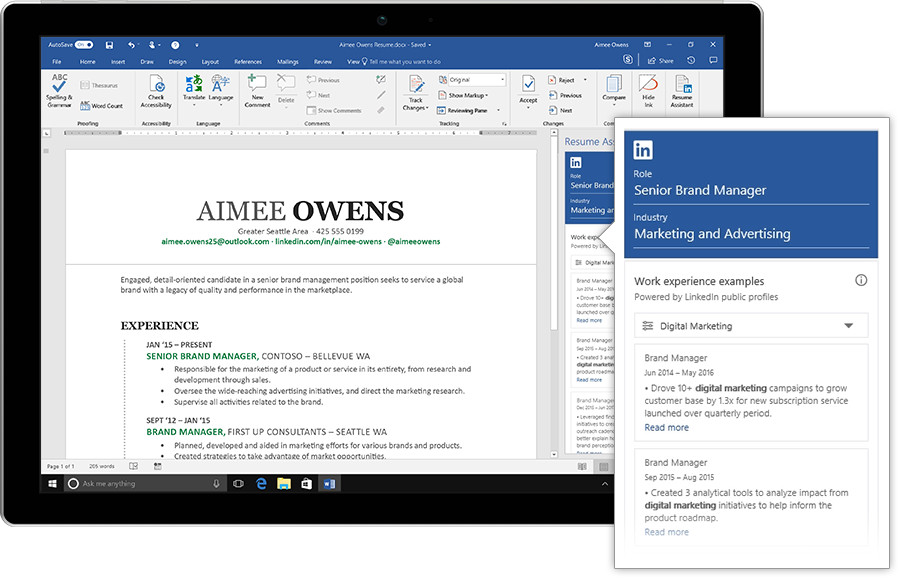Go to Next comment in Comments group
The image size is (900, 579).
coord(319,95)
